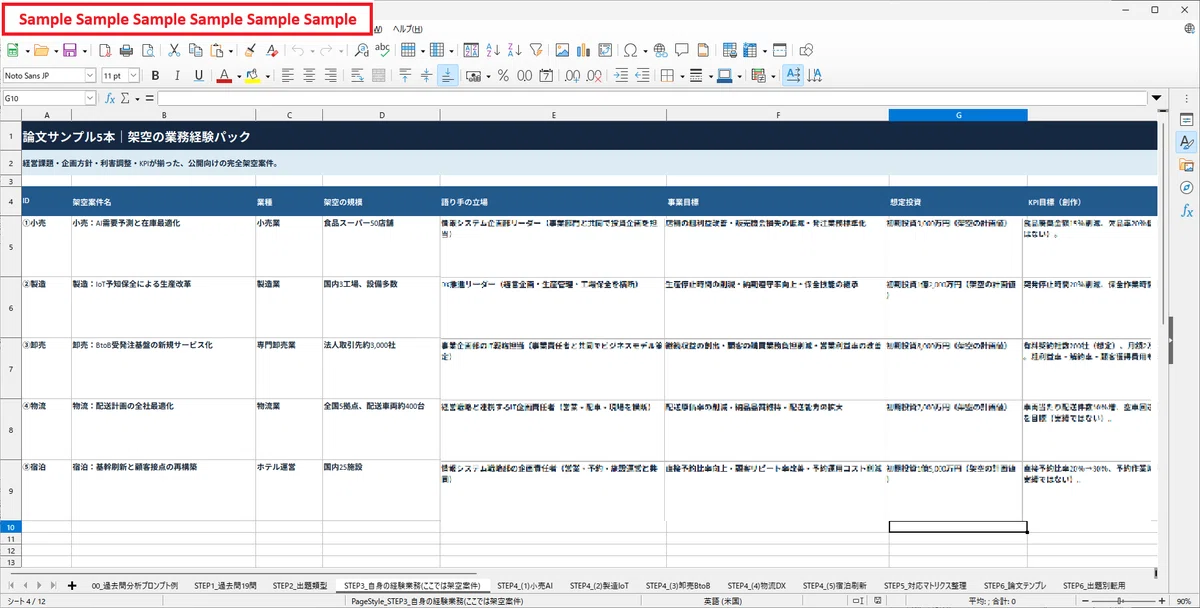Switch to sheet tab STEP1_過去問19問

(225, 585)
